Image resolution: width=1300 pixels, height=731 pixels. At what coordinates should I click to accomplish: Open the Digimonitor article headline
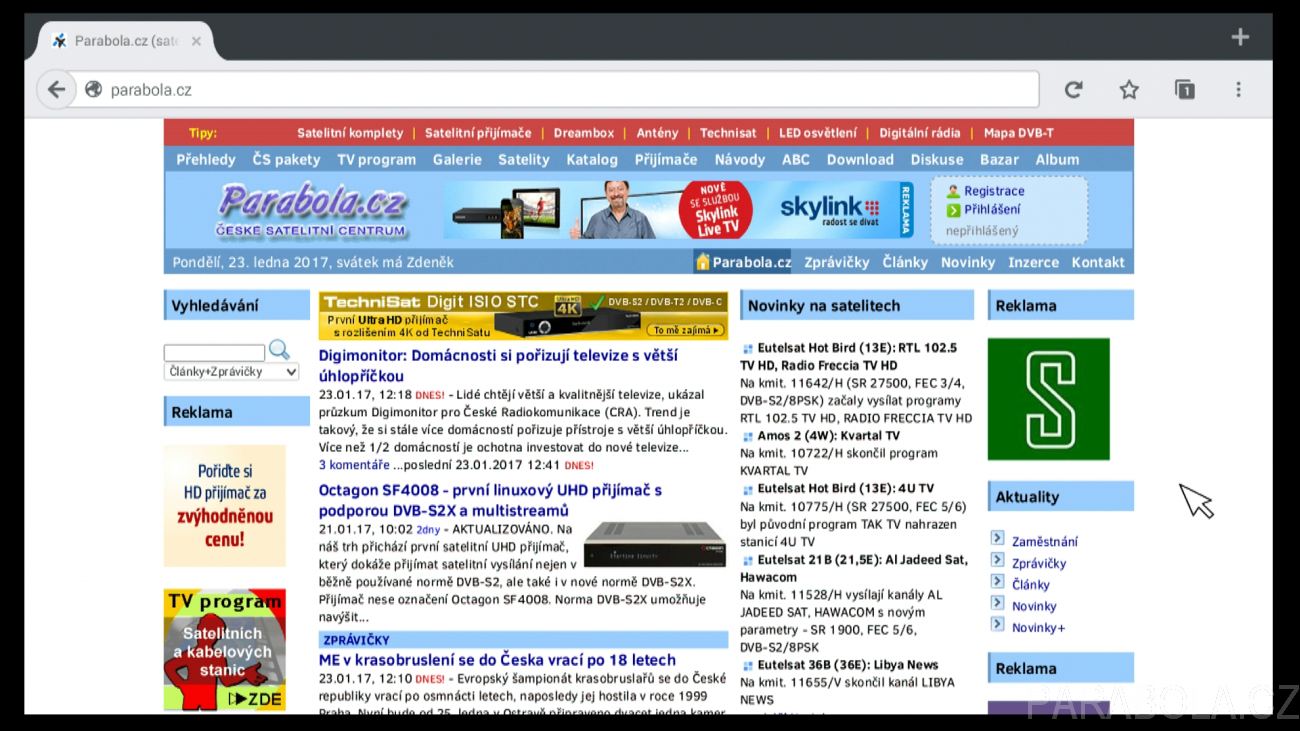(x=498, y=365)
